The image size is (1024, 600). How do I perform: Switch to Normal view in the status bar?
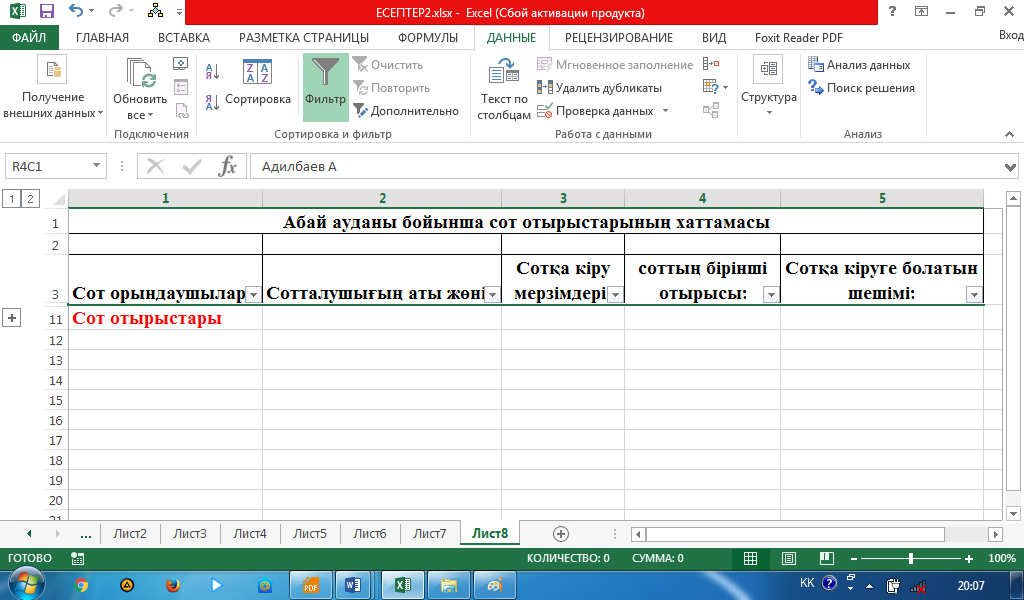click(750, 558)
